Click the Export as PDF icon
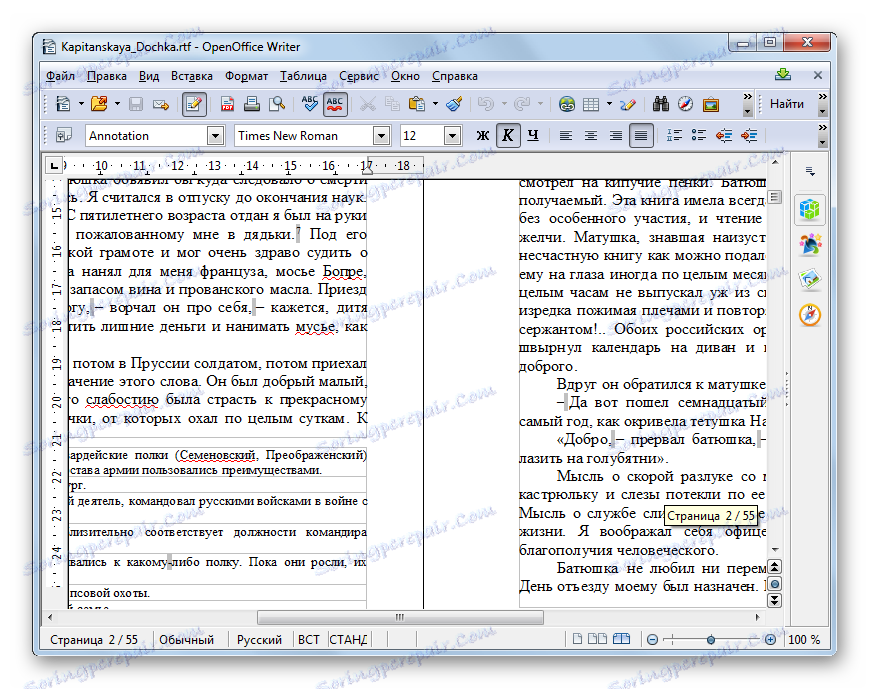 pyautogui.click(x=227, y=104)
